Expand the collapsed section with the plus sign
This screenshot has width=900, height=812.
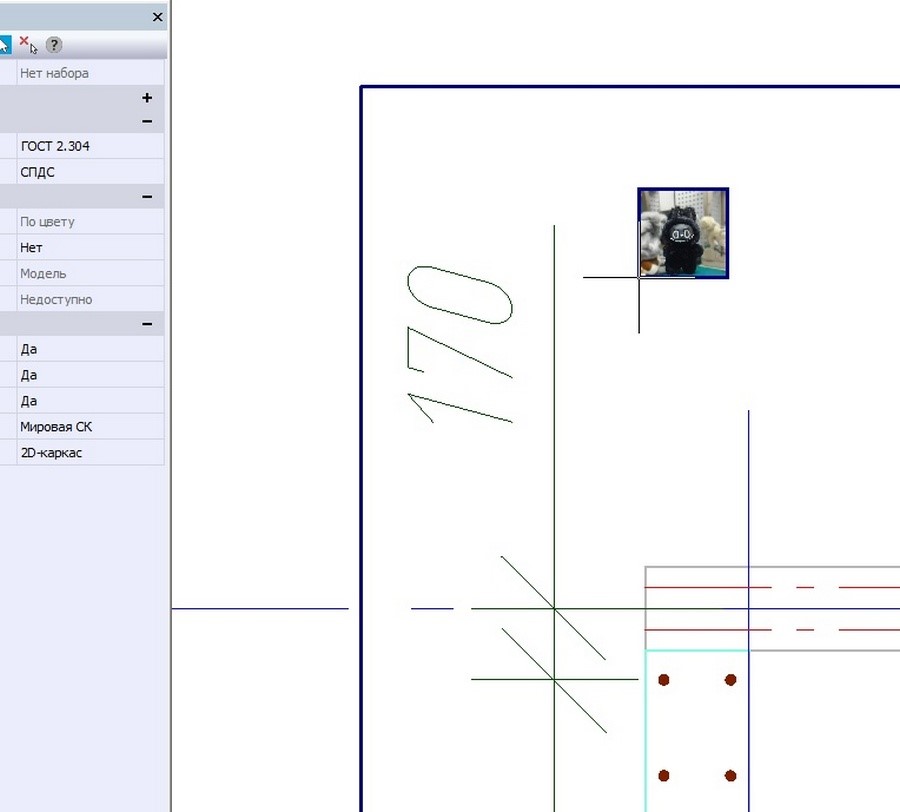point(147,98)
